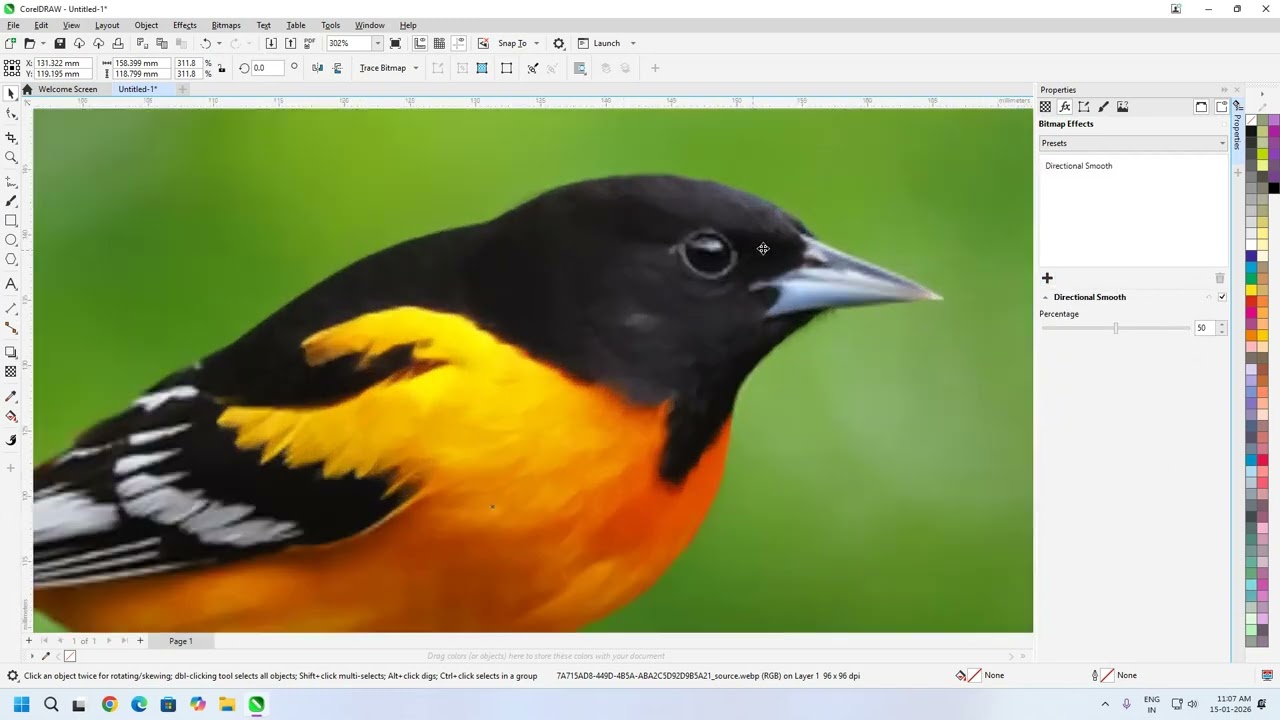Select the Freehand drawing tool
This screenshot has height=720, width=1280.
point(11,182)
